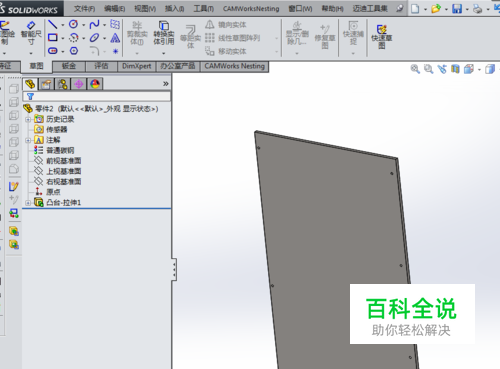Expand the 注解 tree node
500x369 pixels.
pos(28,140)
